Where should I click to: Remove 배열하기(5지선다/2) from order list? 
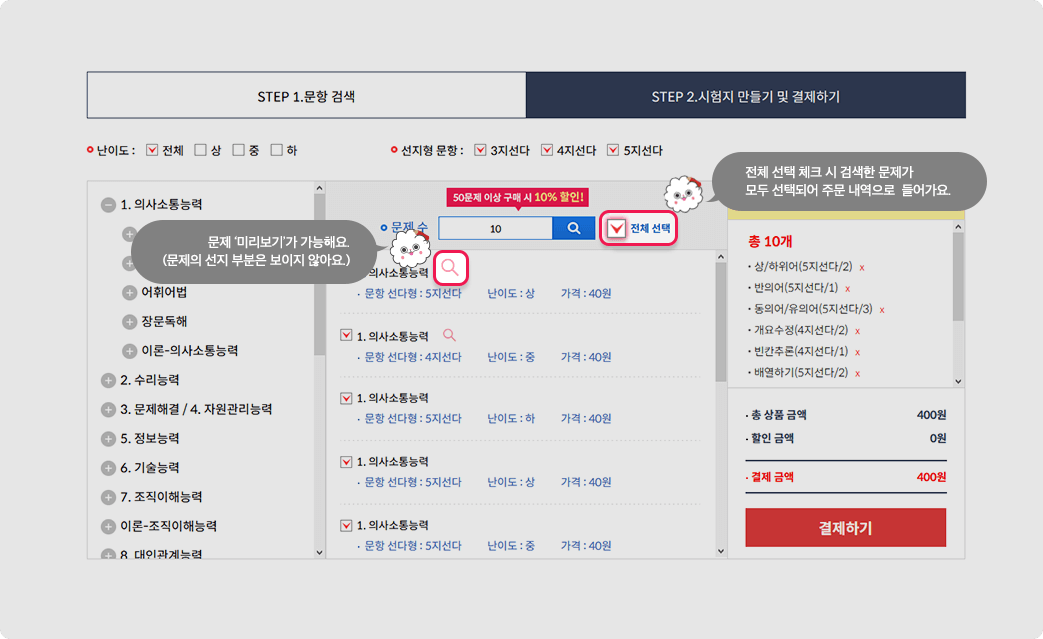857,374
